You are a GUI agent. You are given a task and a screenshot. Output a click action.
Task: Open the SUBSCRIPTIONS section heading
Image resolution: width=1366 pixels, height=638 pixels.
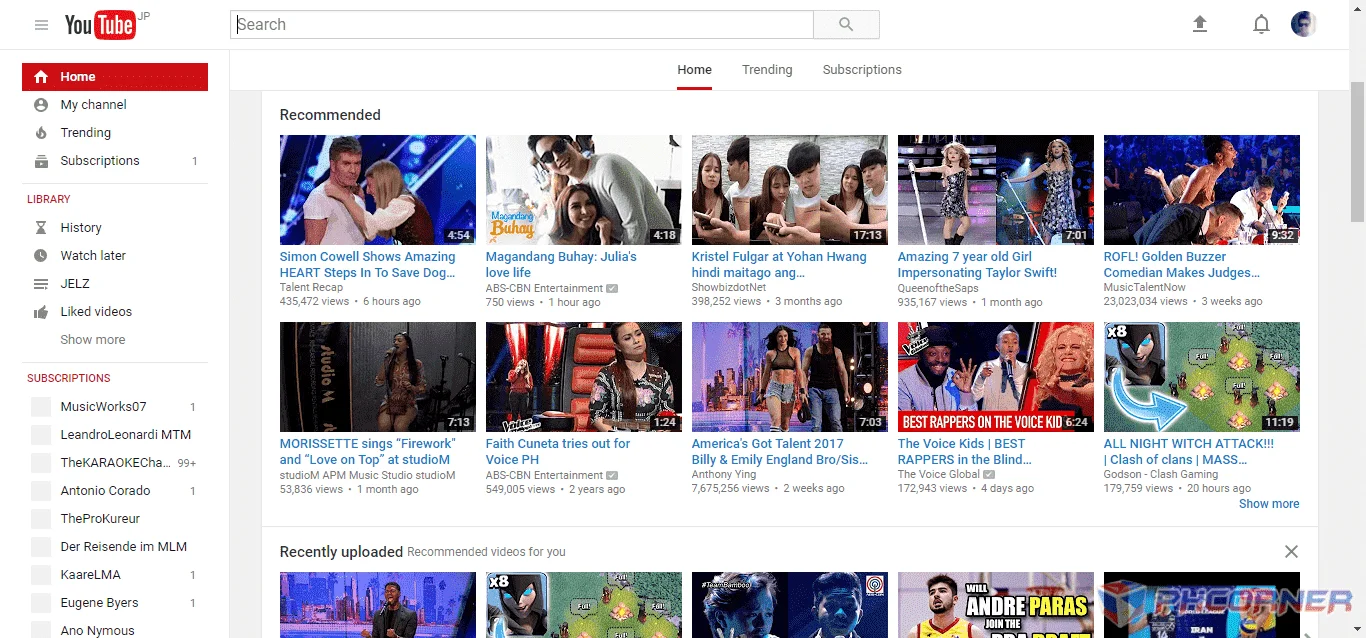[x=69, y=378]
